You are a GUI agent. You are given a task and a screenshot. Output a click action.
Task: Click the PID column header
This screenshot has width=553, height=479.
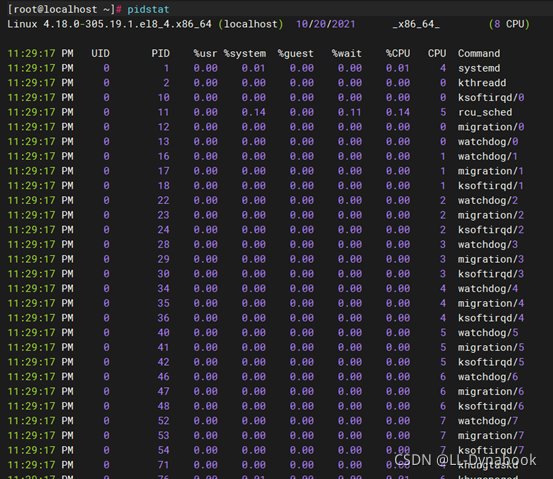160,53
